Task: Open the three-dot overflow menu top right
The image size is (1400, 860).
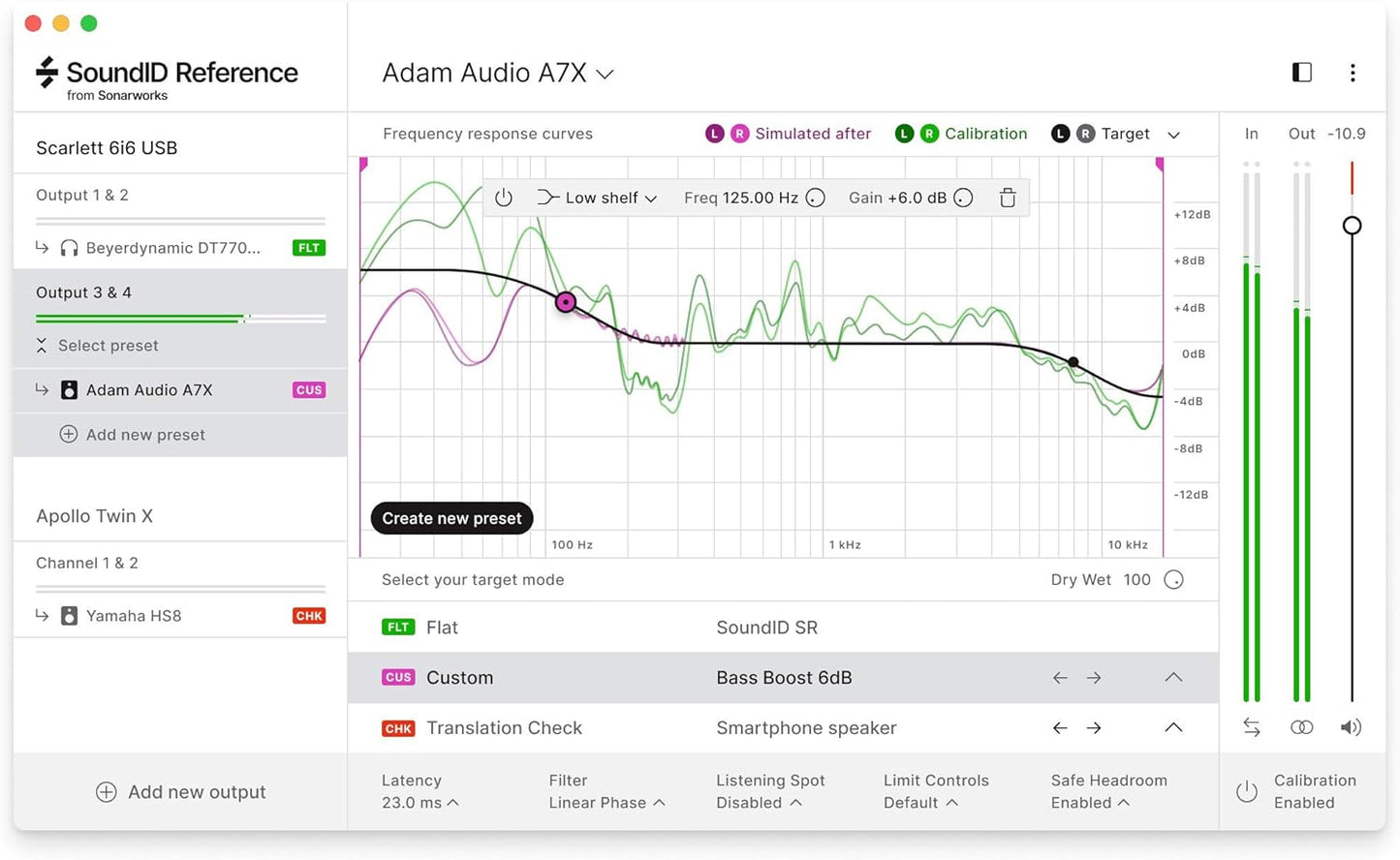Action: pyautogui.click(x=1353, y=73)
